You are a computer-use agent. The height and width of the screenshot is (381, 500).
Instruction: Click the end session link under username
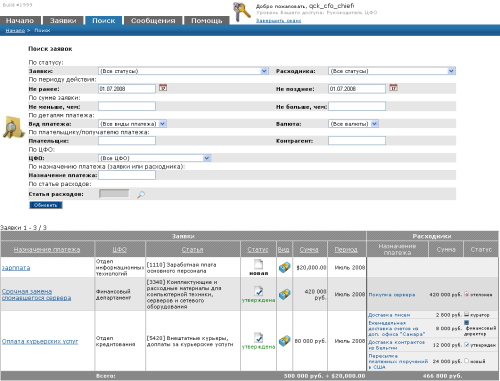tap(278, 21)
